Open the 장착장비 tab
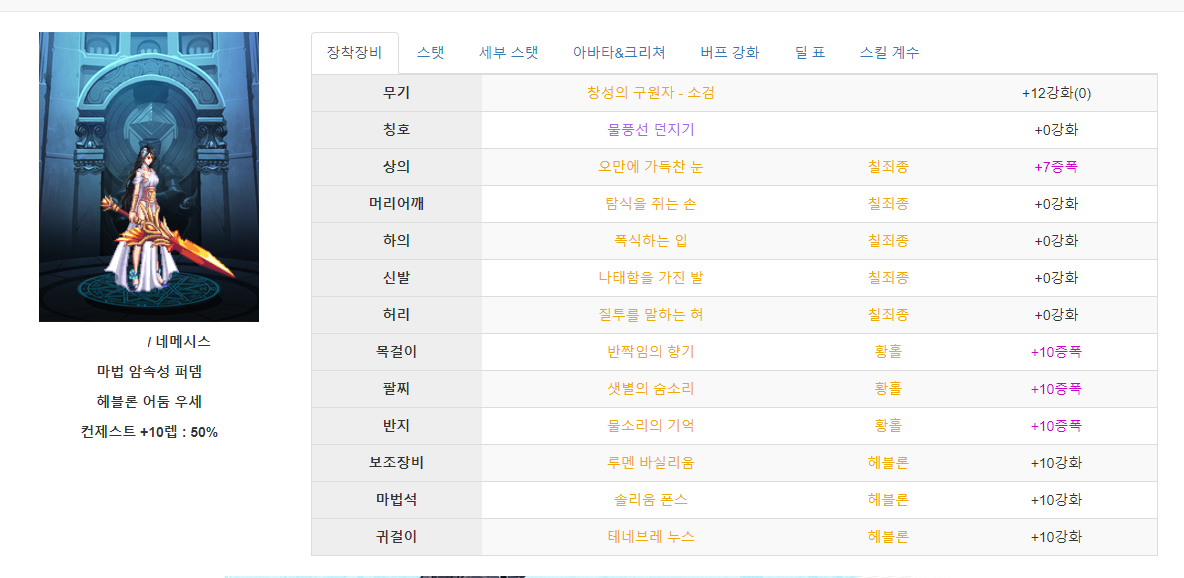Image resolution: width=1184 pixels, height=578 pixels. click(x=355, y=53)
